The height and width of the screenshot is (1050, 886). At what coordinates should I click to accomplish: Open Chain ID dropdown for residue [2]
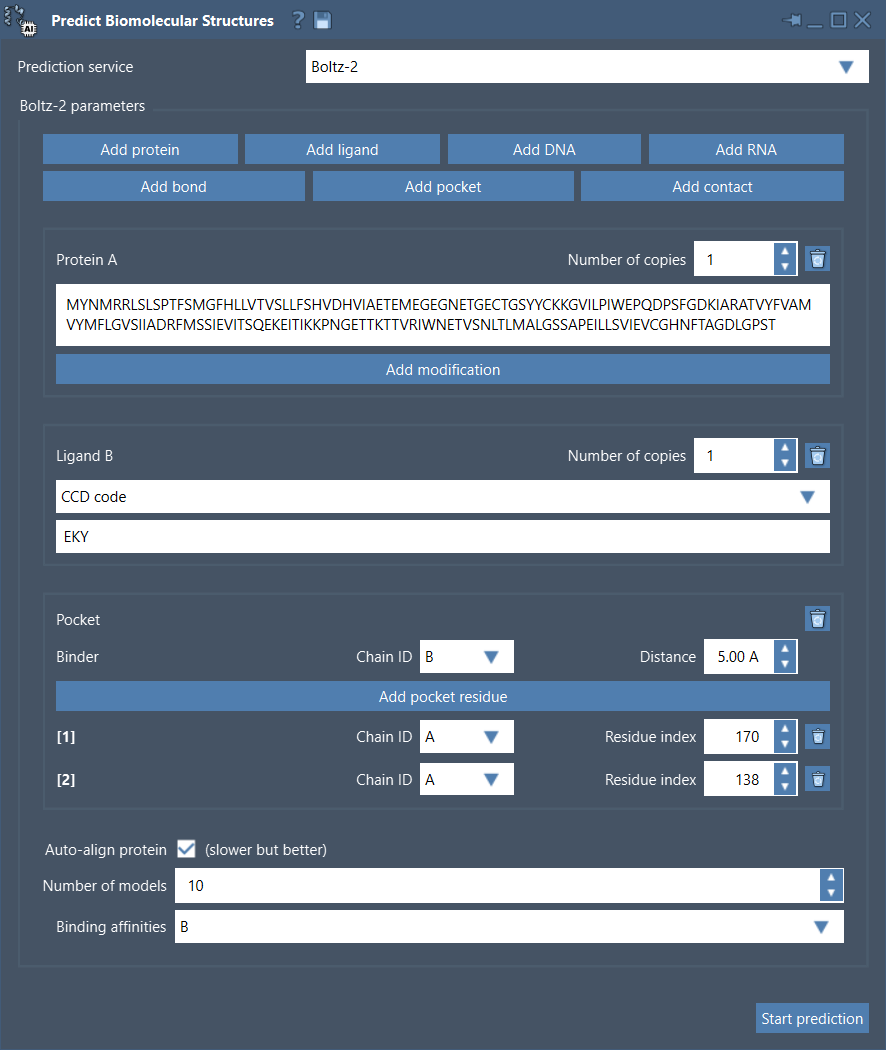point(467,779)
